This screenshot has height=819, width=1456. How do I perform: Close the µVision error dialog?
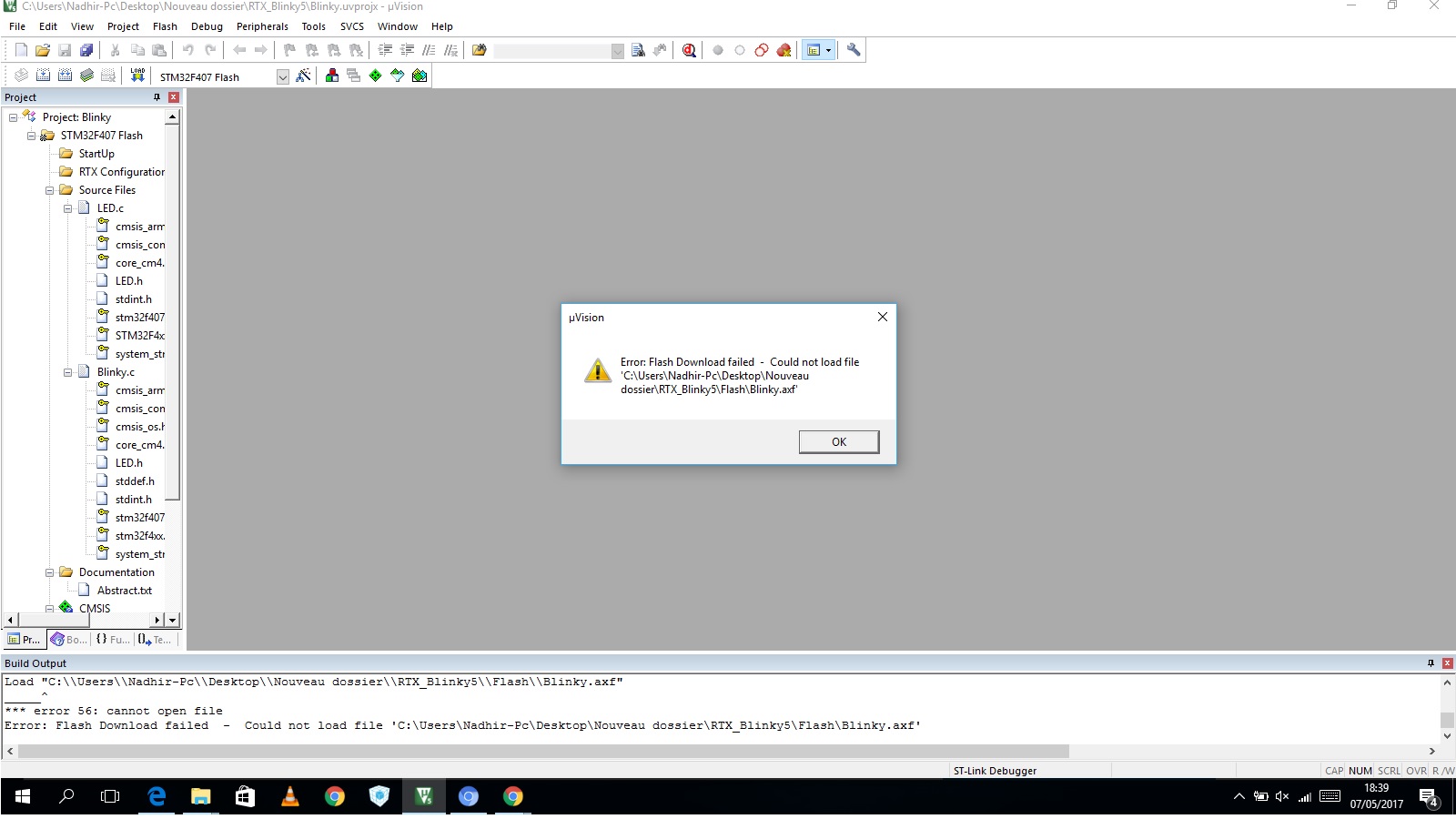882,317
